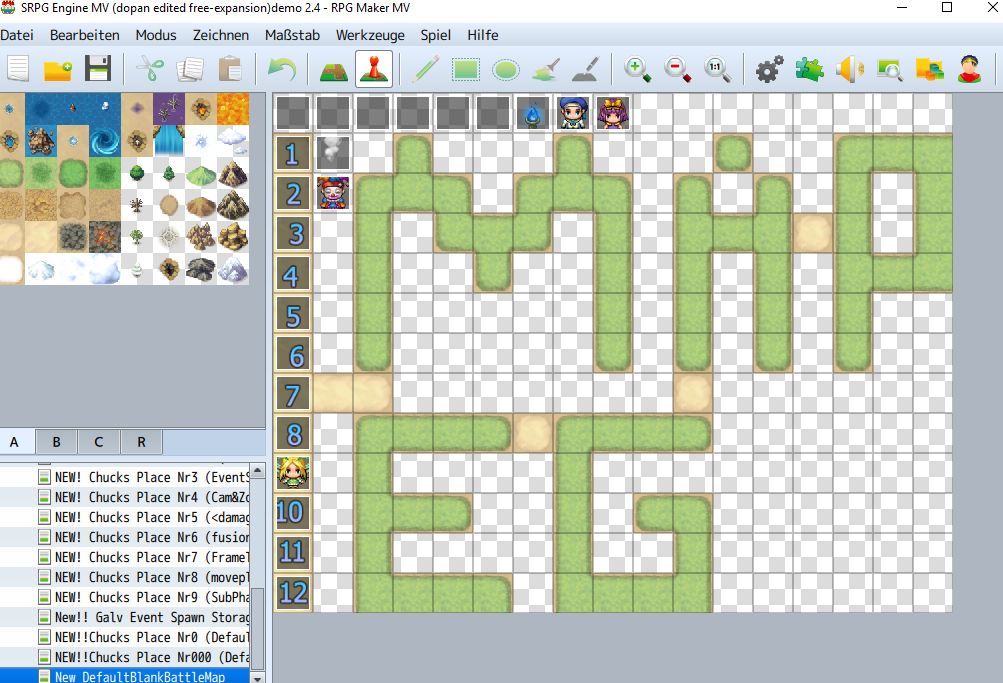
Task: Switch to tileset tab A
Action: 14,442
